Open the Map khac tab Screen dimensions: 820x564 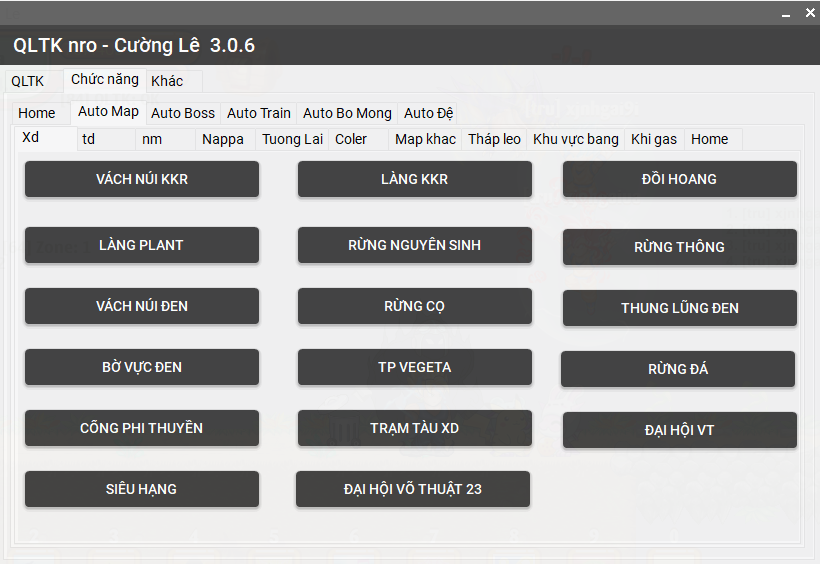tap(425, 139)
